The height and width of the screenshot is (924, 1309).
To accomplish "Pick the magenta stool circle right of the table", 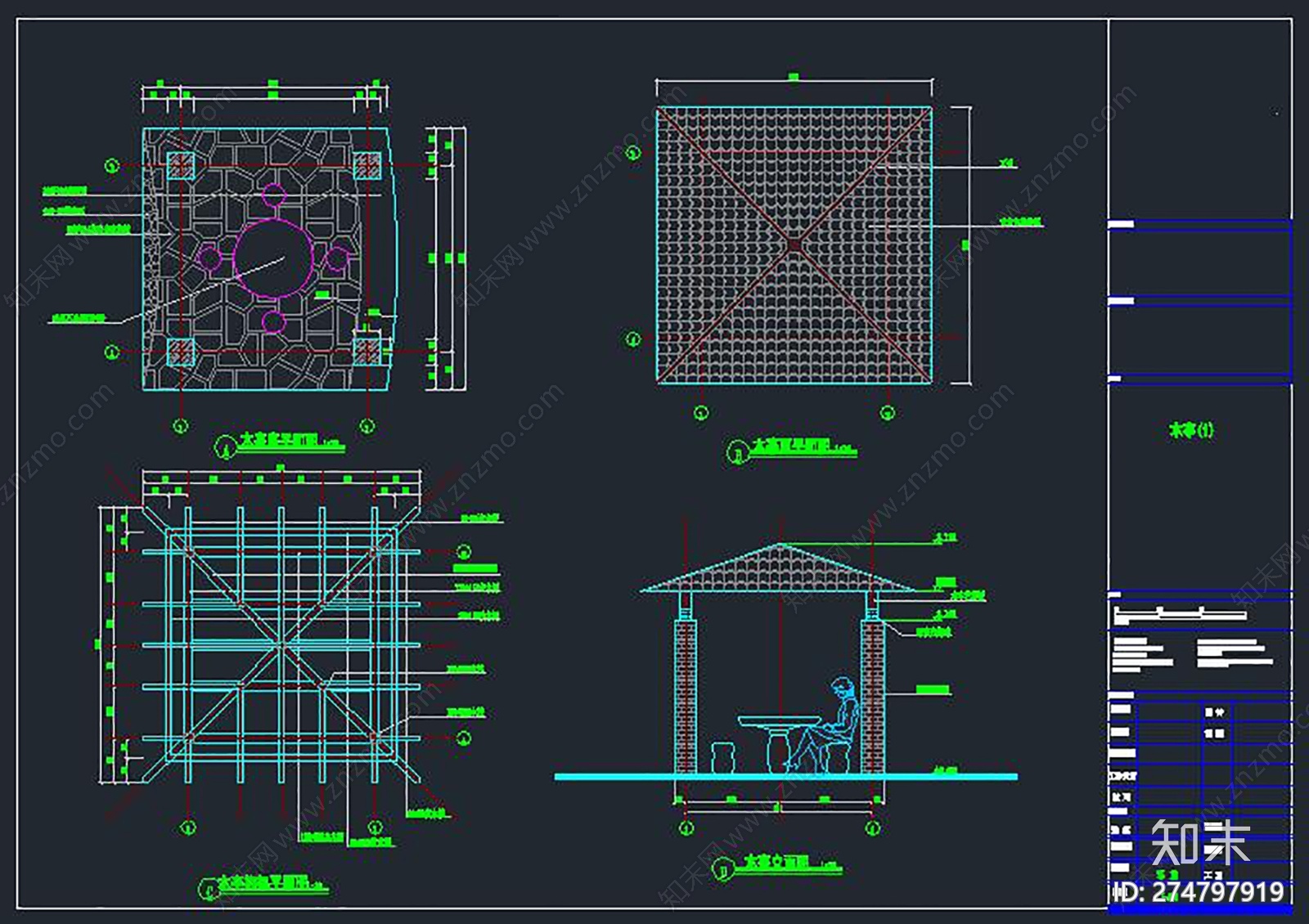I will point(336,259).
